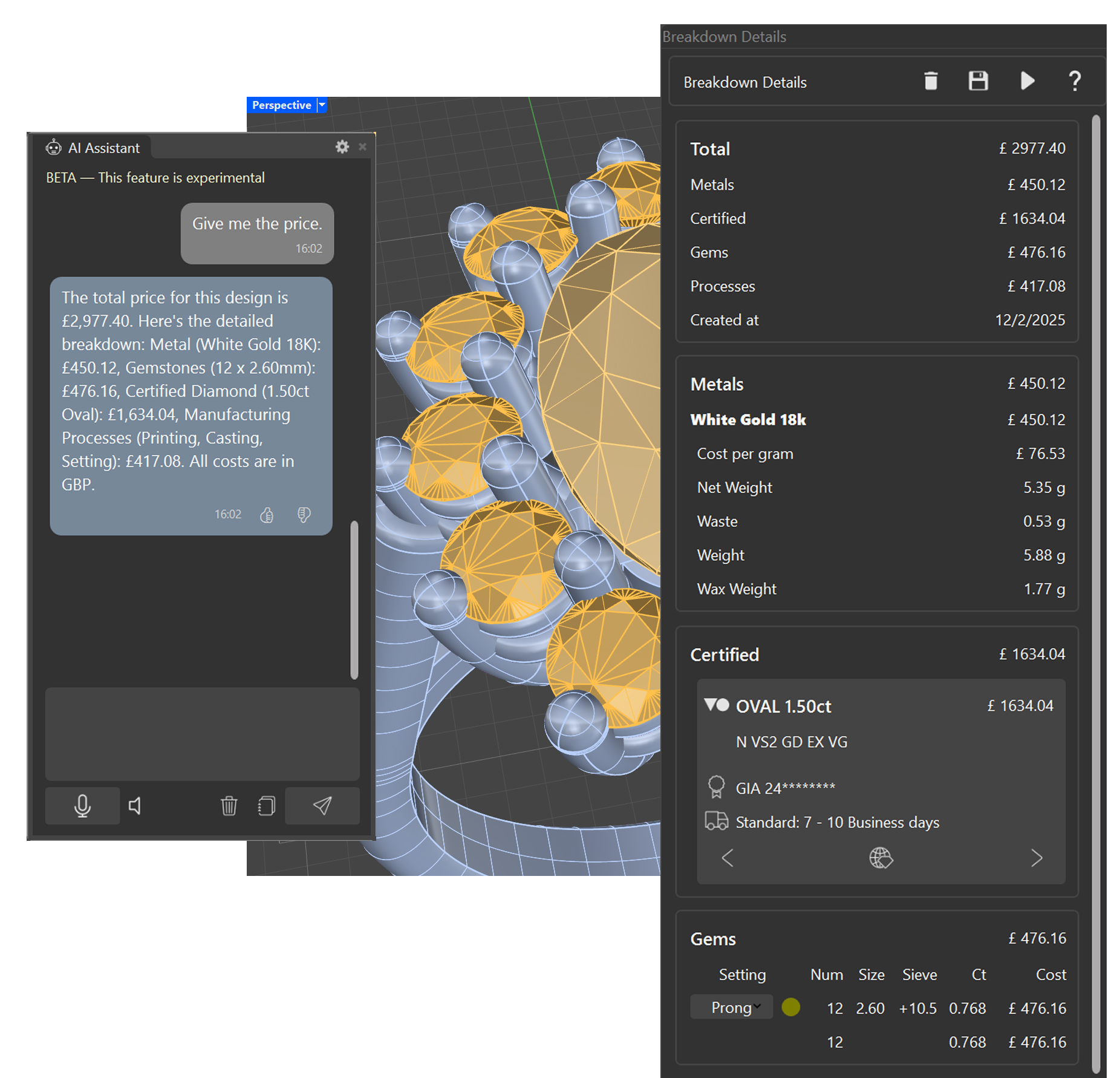Viewport: 1120px width, 1078px height.
Task: Click the microphone voice input icon
Action: [82, 805]
